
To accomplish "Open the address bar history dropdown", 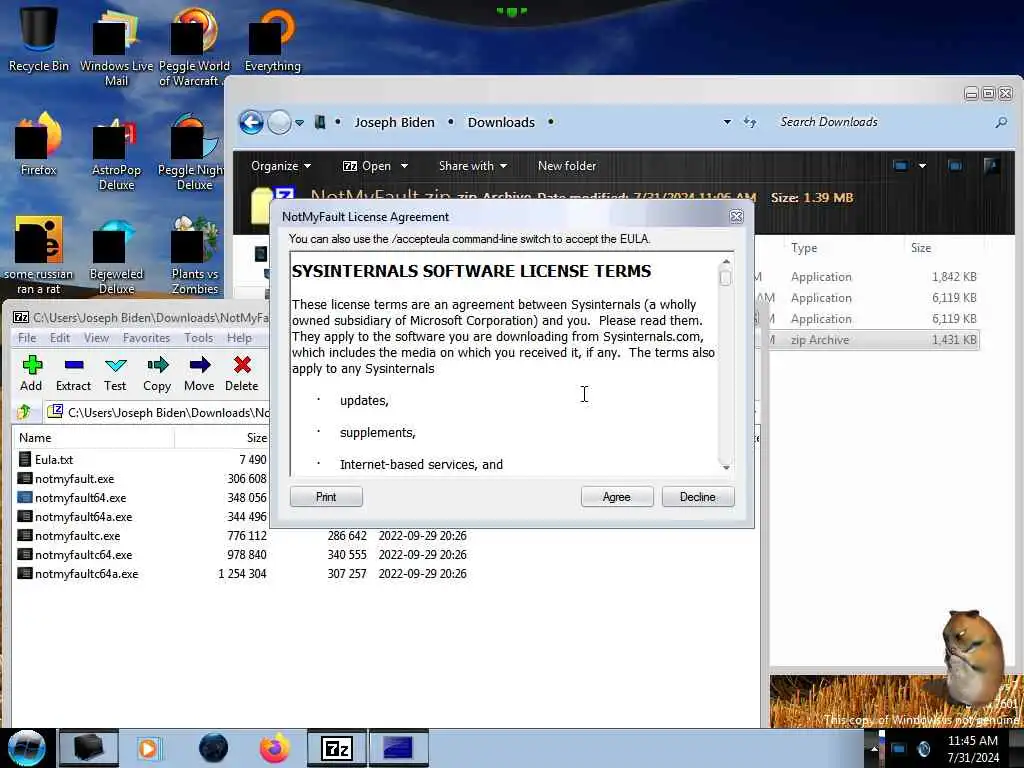I will 727,122.
